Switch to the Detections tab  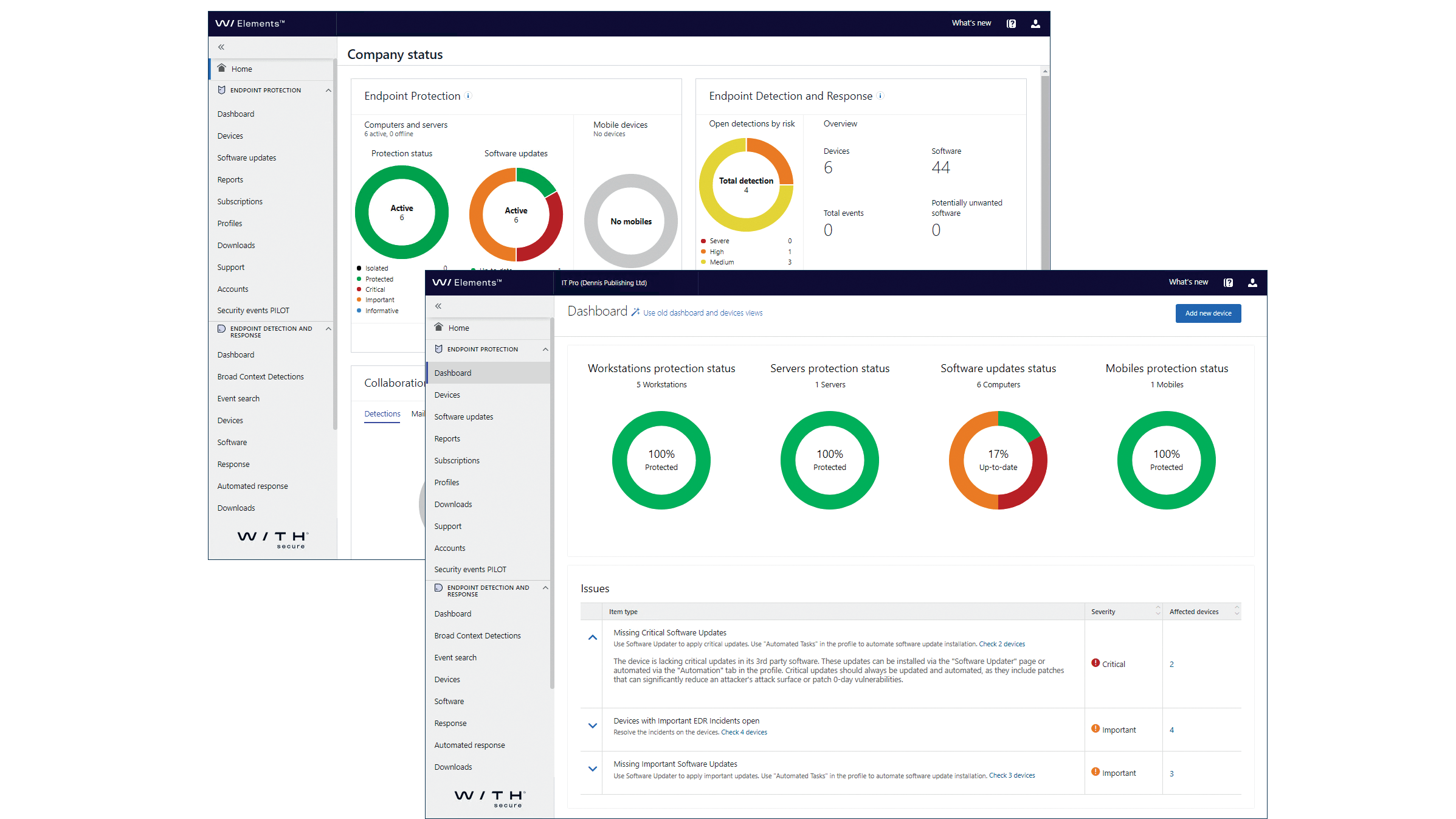[x=382, y=413]
